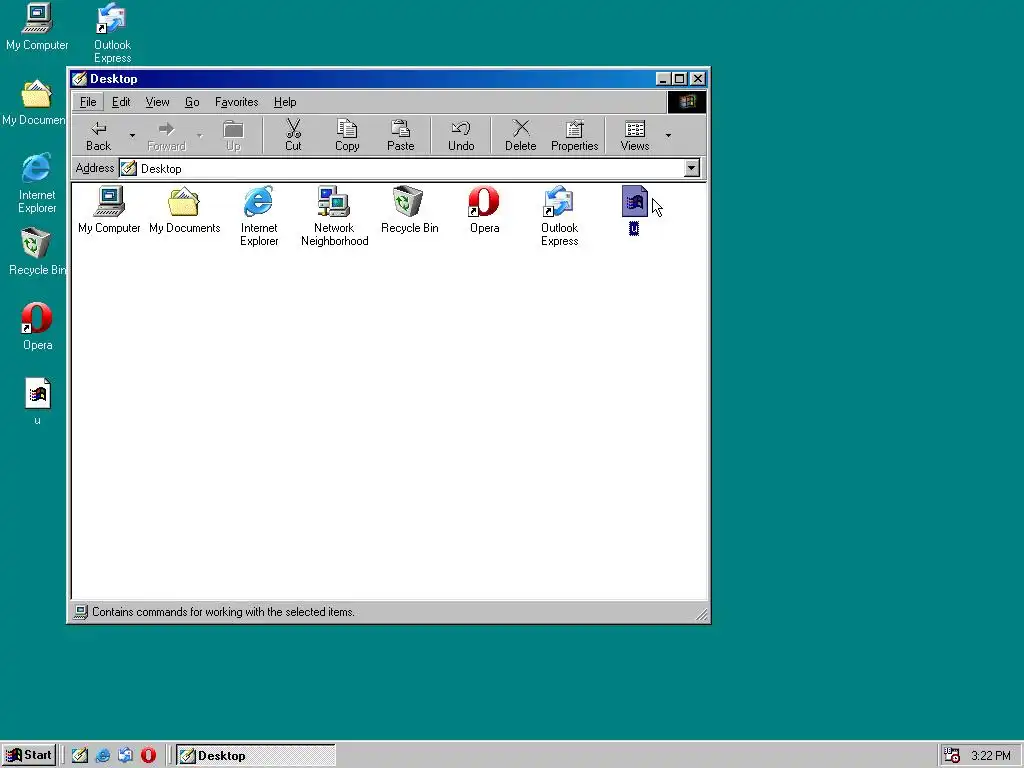This screenshot has width=1024, height=768.
Task: Open the File menu
Action: pos(88,102)
